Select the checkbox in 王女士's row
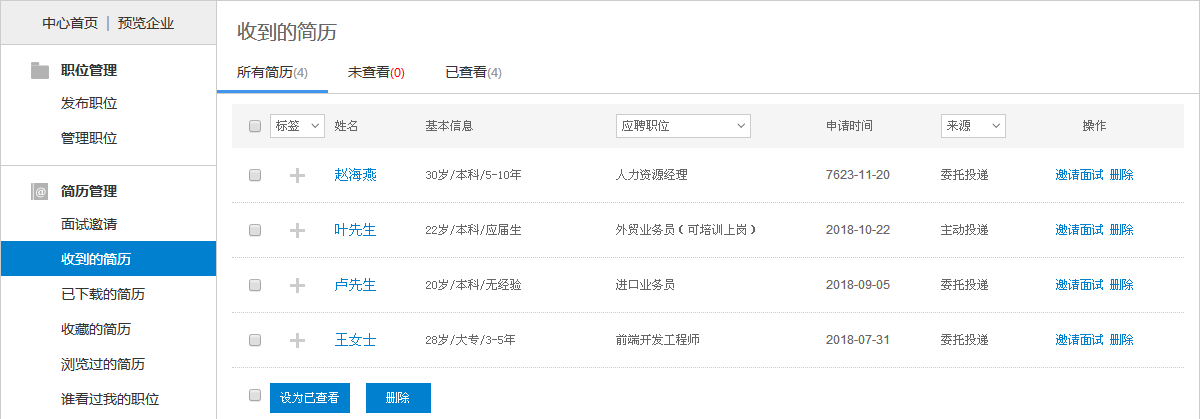Screen dimensions: 1203x419 pos(255,340)
